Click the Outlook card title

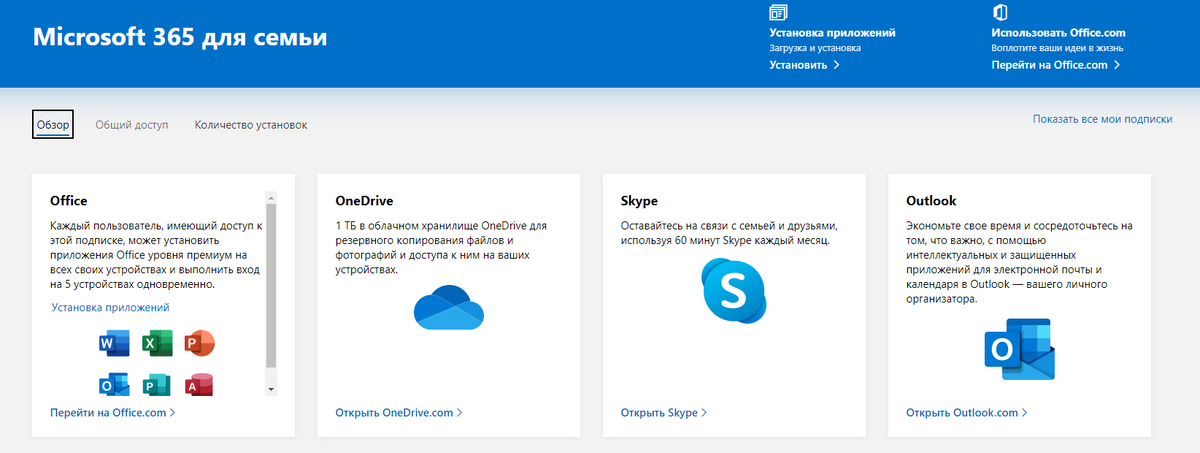[x=931, y=200]
